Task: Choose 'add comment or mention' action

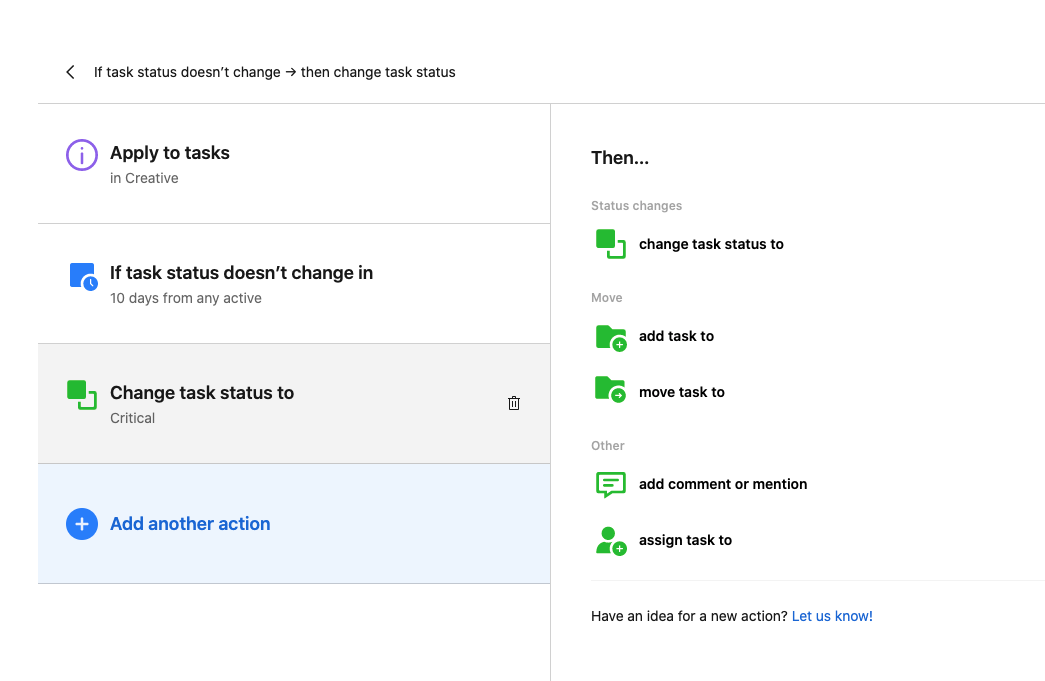Action: [x=723, y=484]
